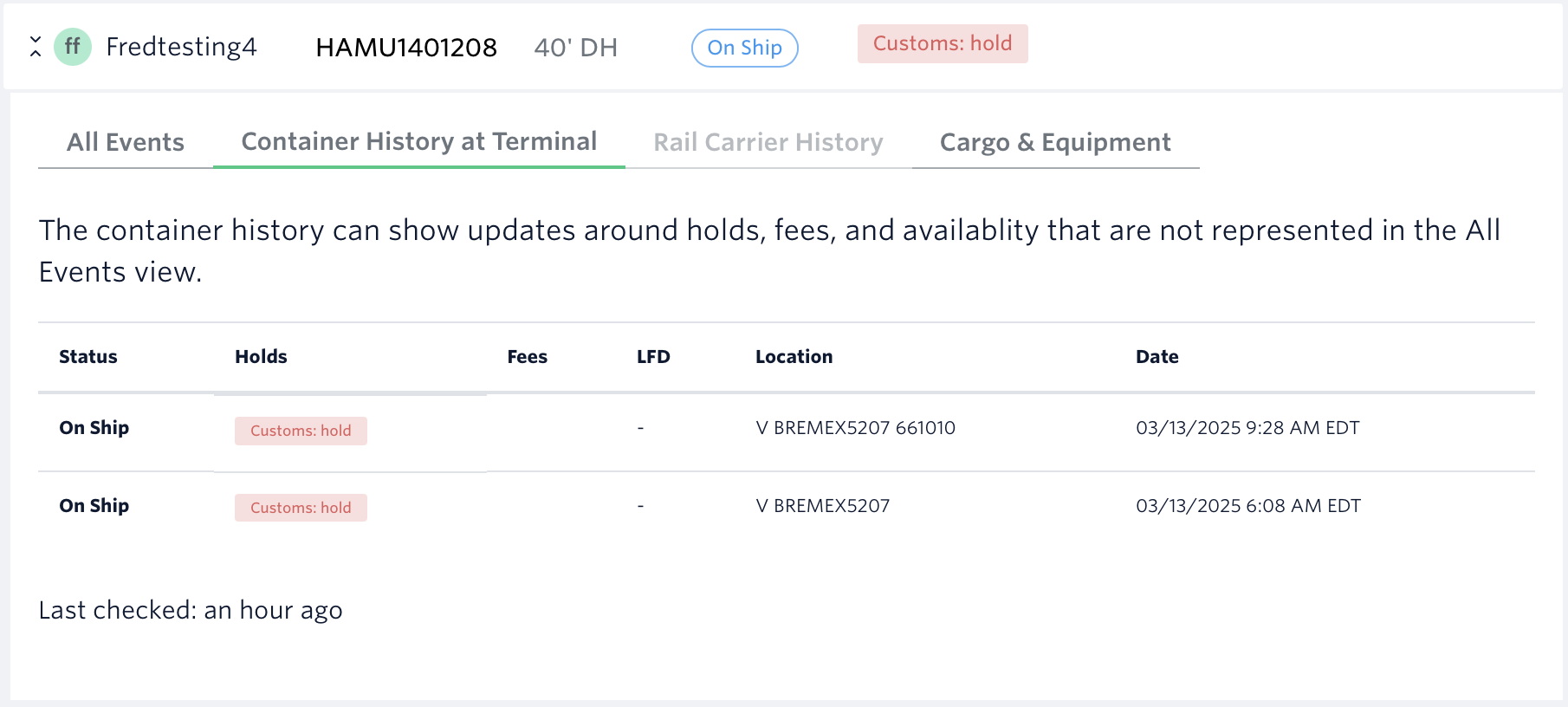
Task: Select Container History at Terminal tab
Action: 419,141
